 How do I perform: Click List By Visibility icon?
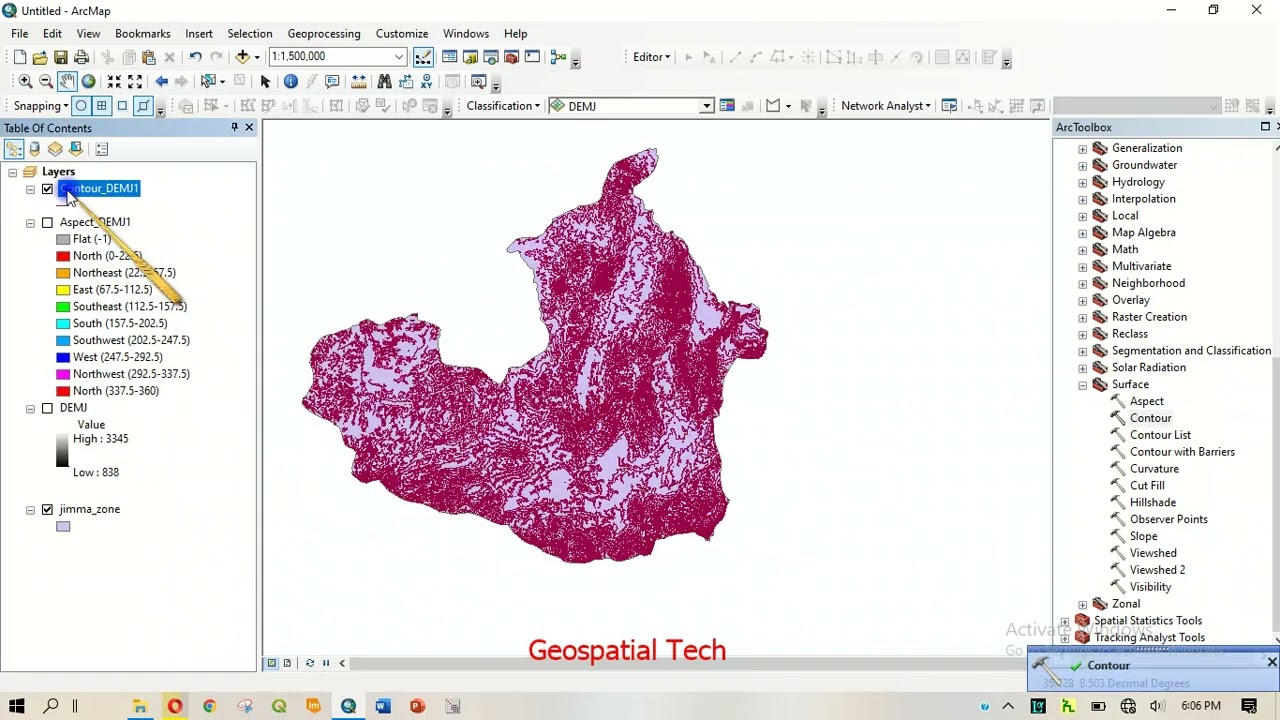click(x=55, y=149)
